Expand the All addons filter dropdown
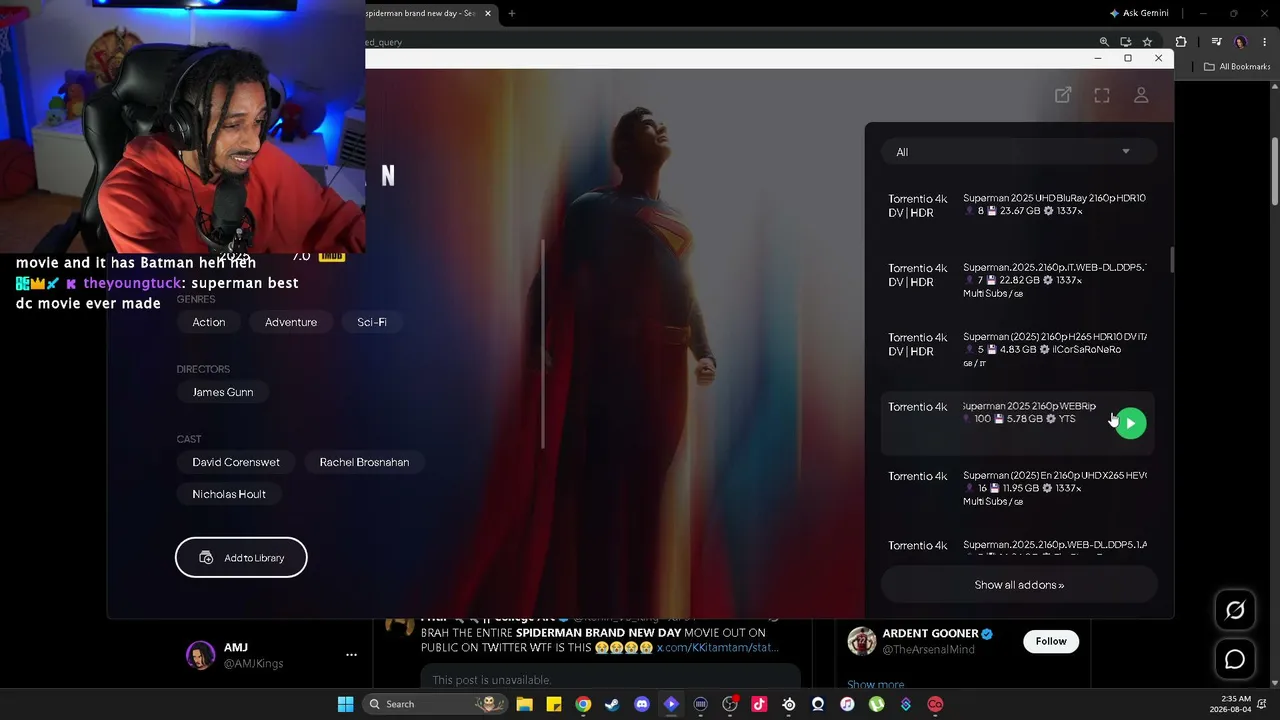1280x720 pixels. pyautogui.click(x=1019, y=152)
